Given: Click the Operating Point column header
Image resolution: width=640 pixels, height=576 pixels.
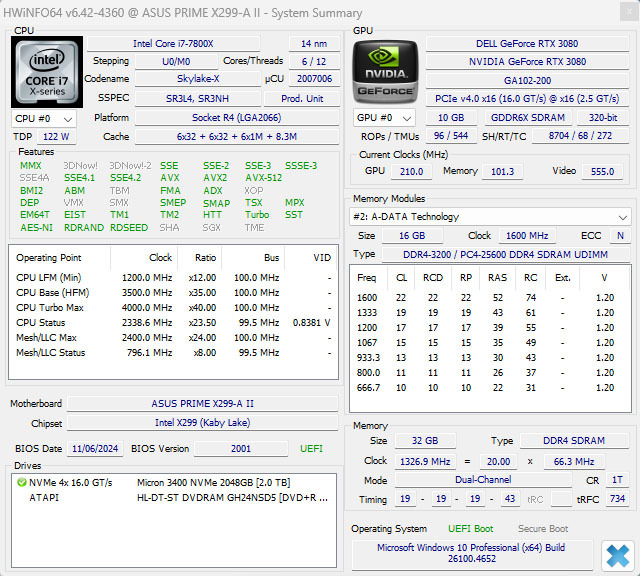Looking at the screenshot, I should tap(59, 258).
